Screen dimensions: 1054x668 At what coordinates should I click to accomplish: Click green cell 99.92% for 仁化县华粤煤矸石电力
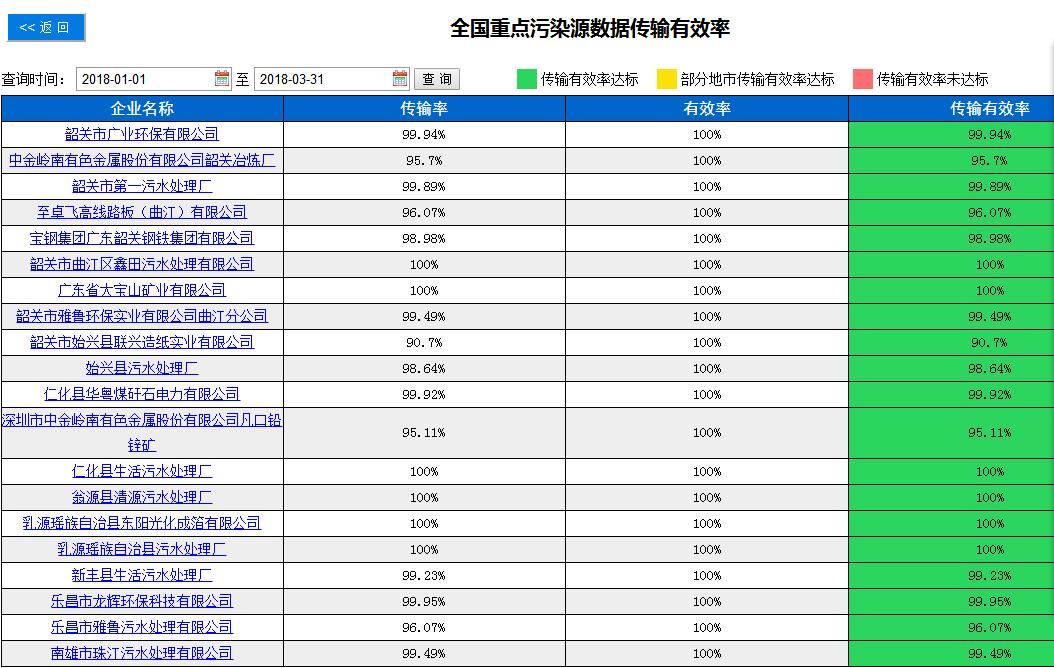tap(951, 394)
